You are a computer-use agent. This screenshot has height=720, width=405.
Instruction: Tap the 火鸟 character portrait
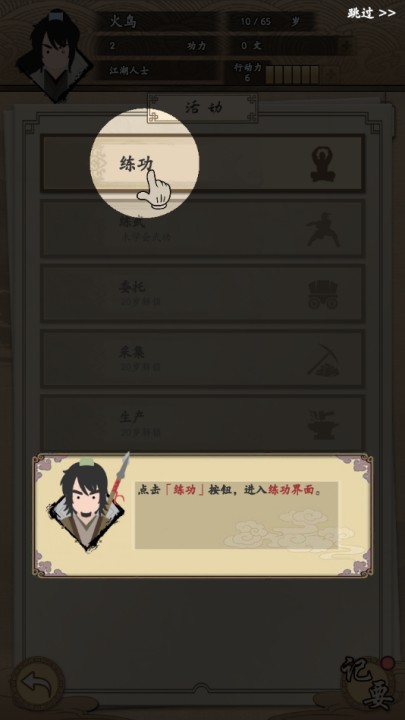coord(55,54)
